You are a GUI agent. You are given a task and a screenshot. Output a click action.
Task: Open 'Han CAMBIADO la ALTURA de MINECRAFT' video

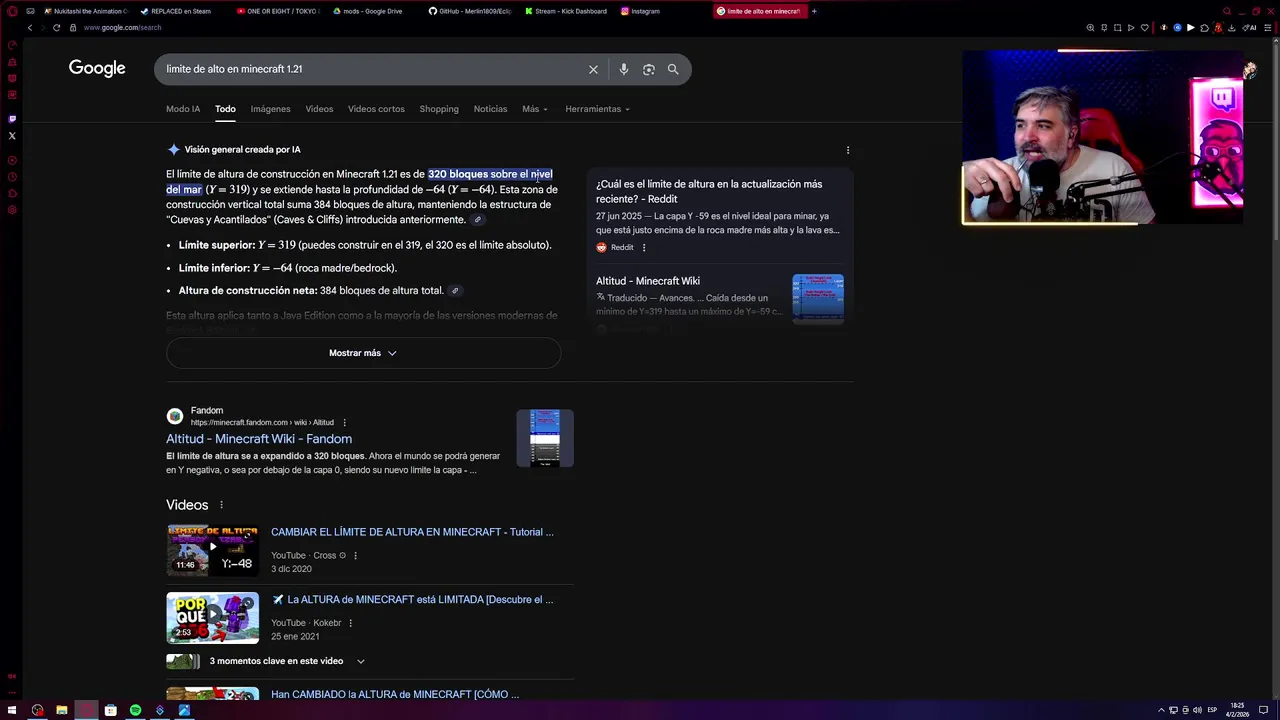(395, 694)
